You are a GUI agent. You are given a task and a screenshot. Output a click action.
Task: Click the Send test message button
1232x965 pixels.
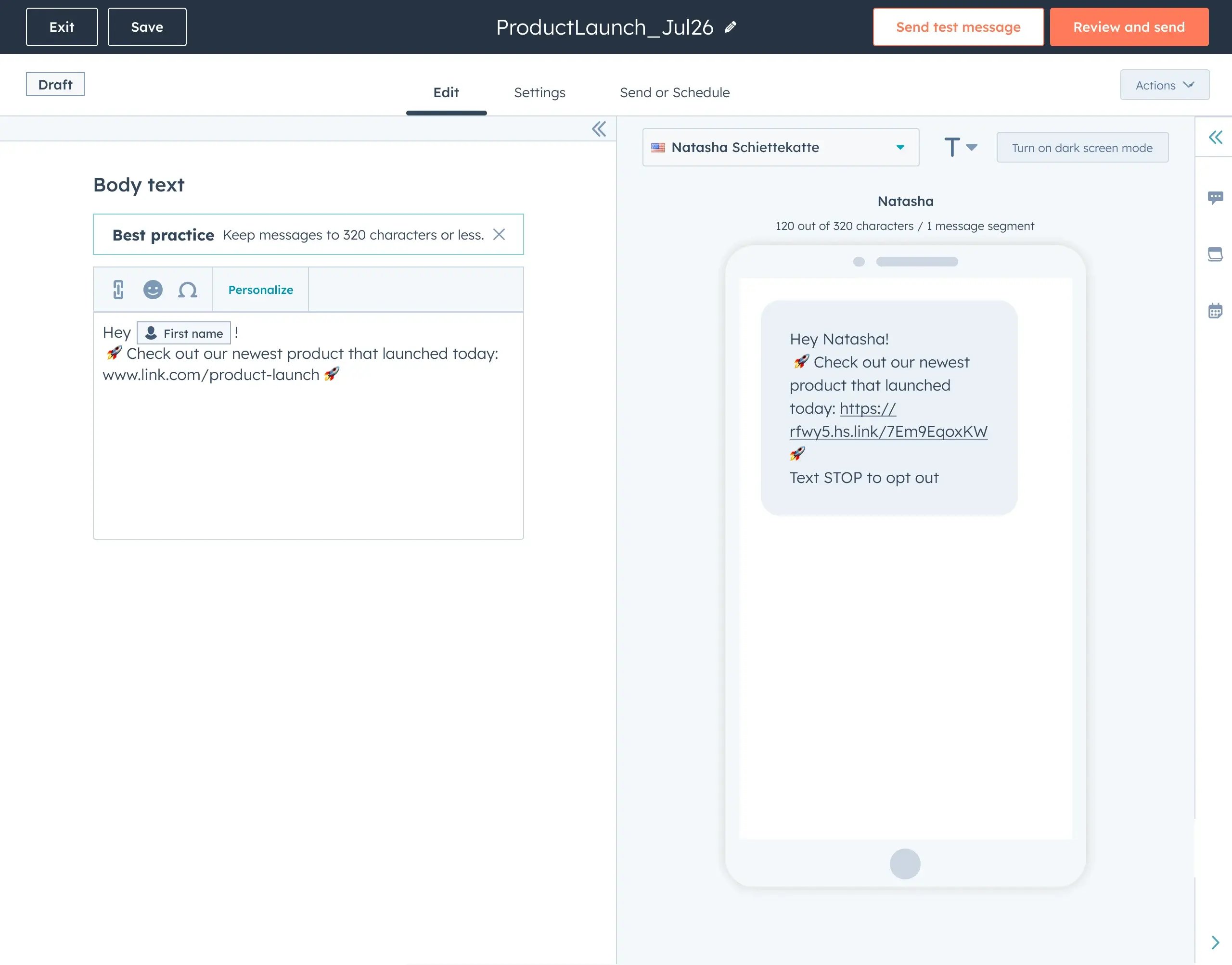957,27
